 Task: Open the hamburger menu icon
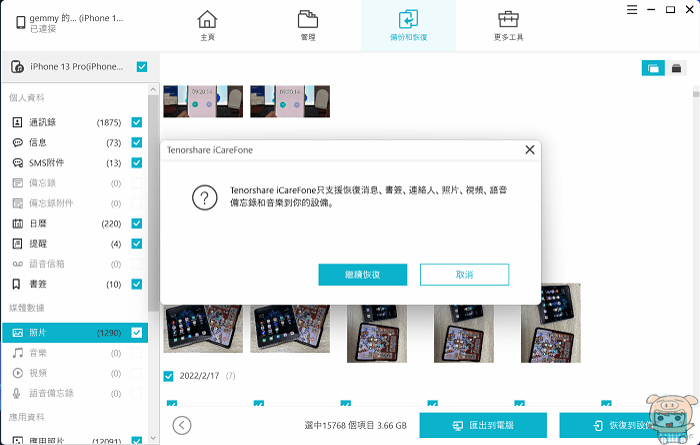632,9
